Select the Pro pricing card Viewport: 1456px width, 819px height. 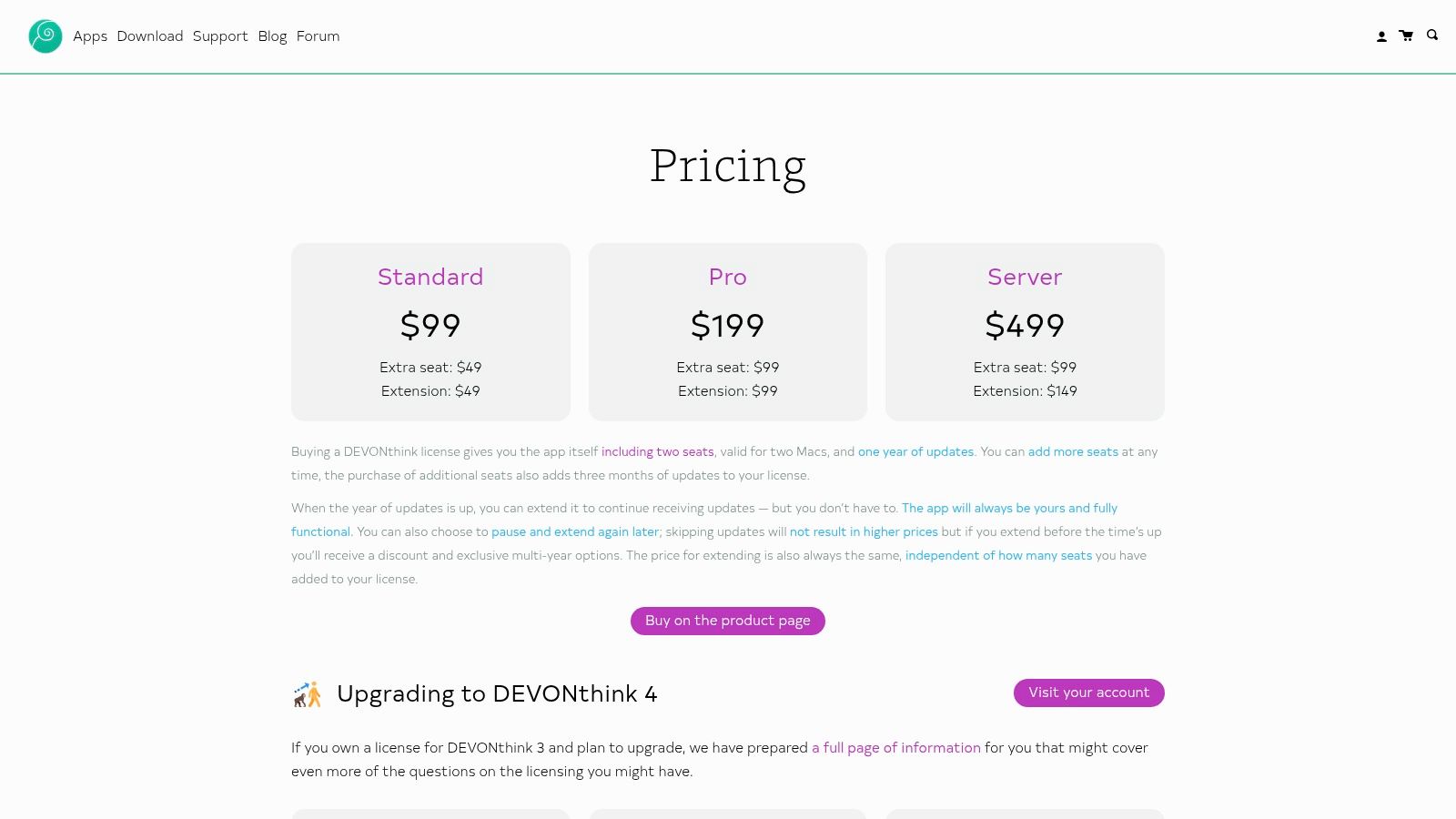coord(728,331)
